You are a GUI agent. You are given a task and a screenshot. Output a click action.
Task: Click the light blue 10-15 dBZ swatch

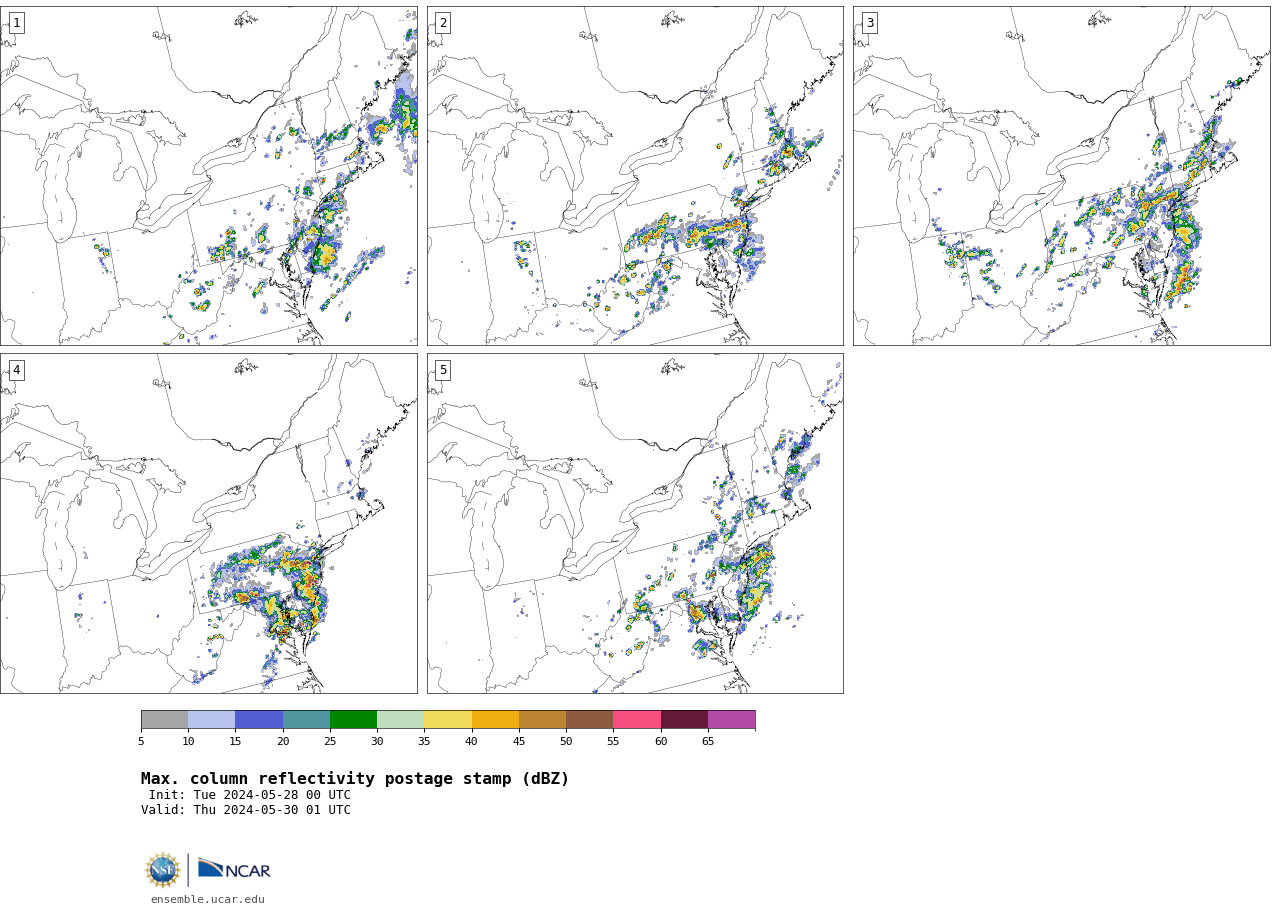click(211, 720)
